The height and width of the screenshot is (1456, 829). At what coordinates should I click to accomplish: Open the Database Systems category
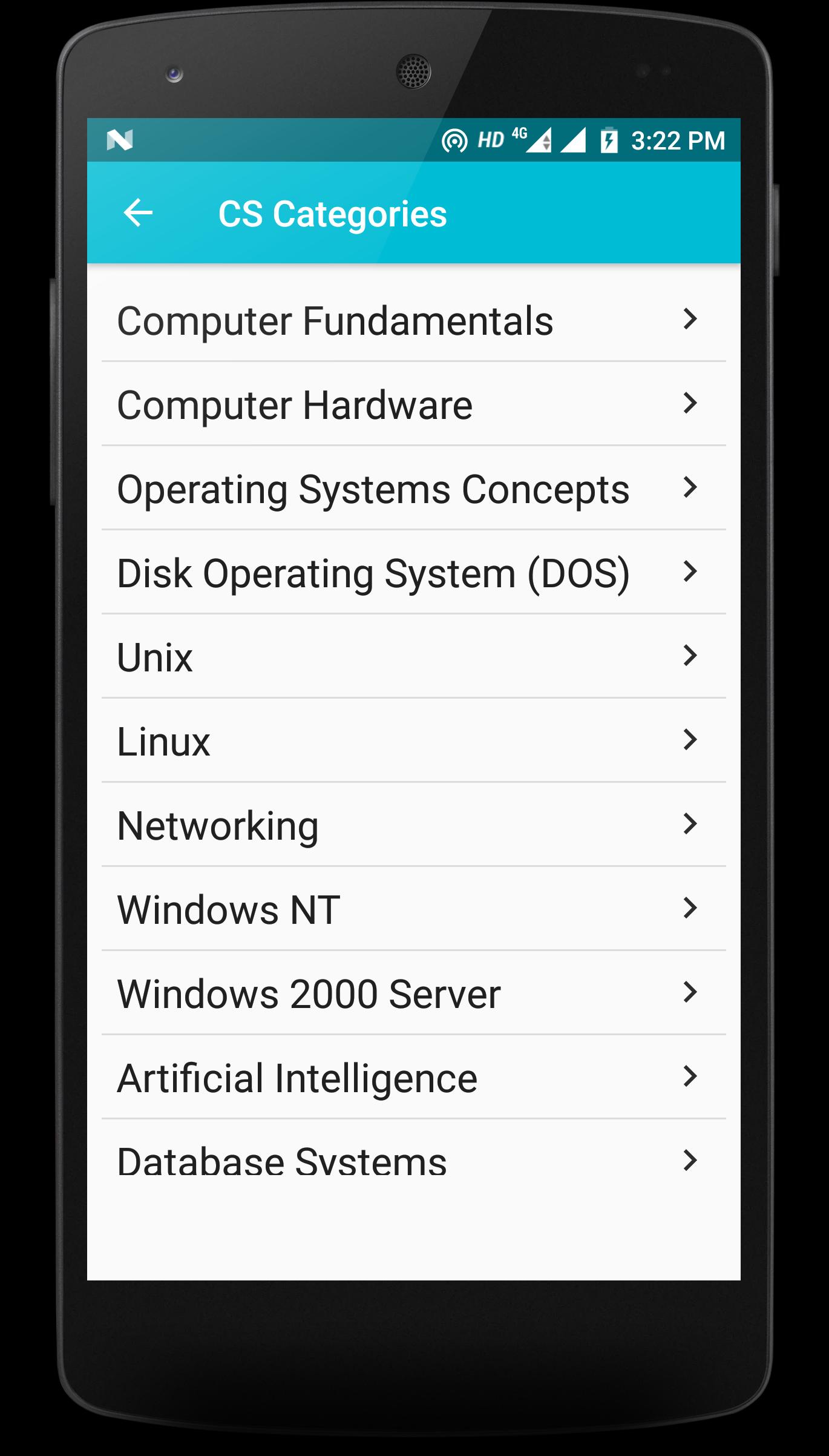click(x=282, y=1161)
